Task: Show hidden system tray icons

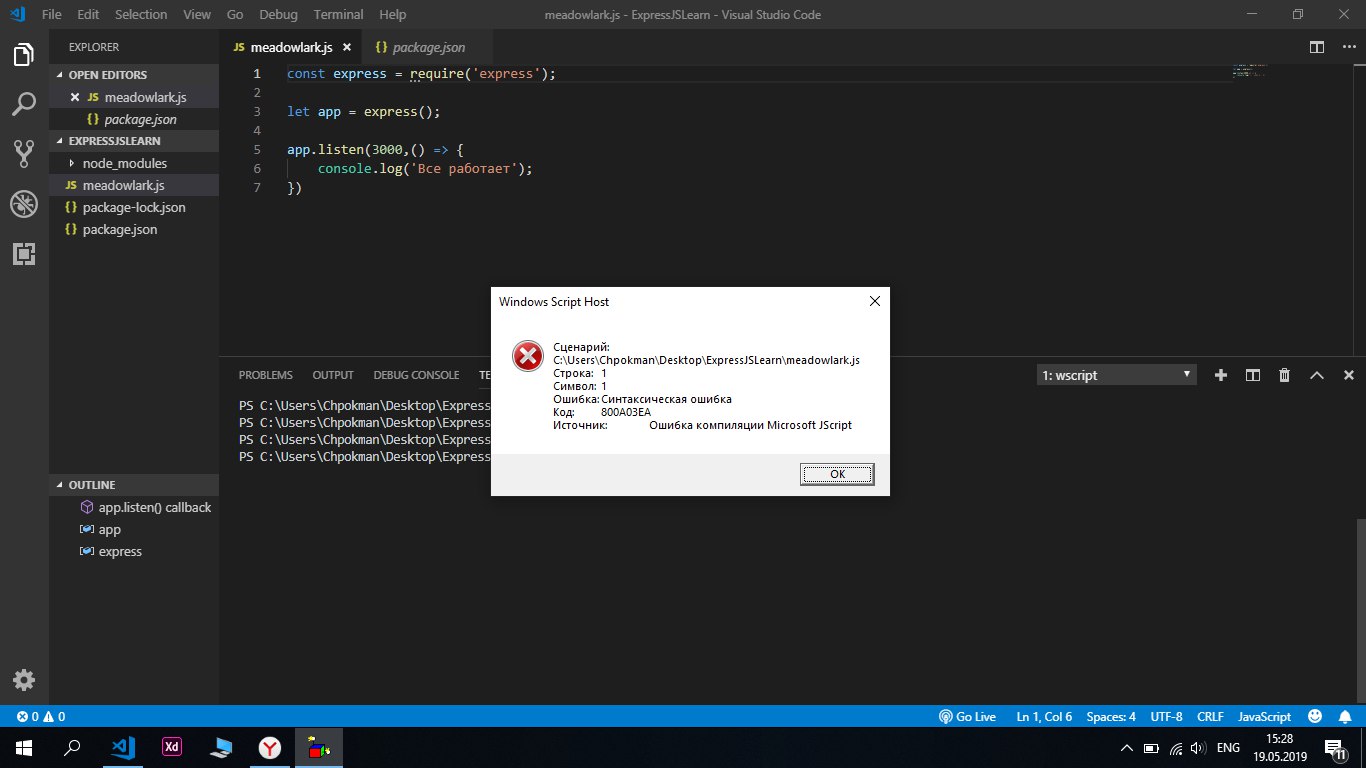Action: pos(1127,748)
